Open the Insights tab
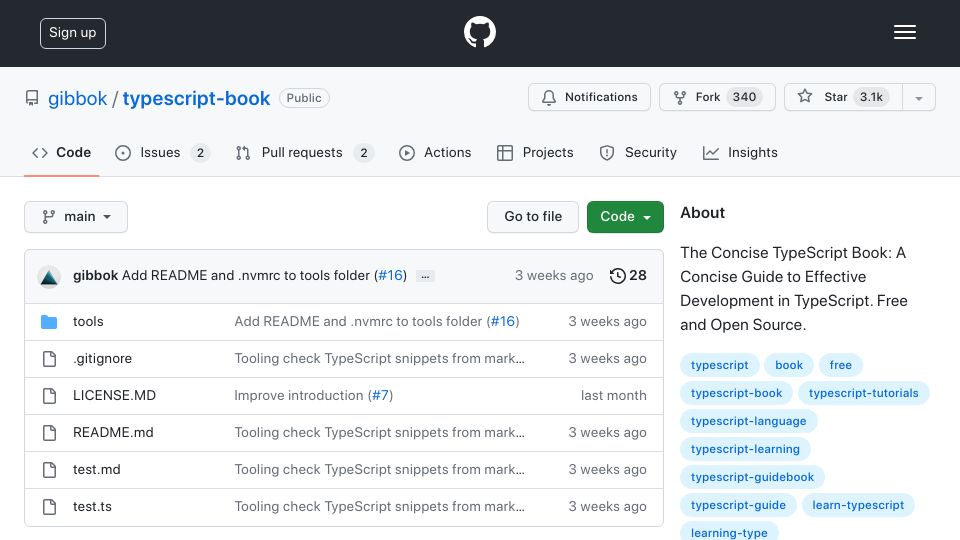The image size is (960, 540). [x=740, y=152]
